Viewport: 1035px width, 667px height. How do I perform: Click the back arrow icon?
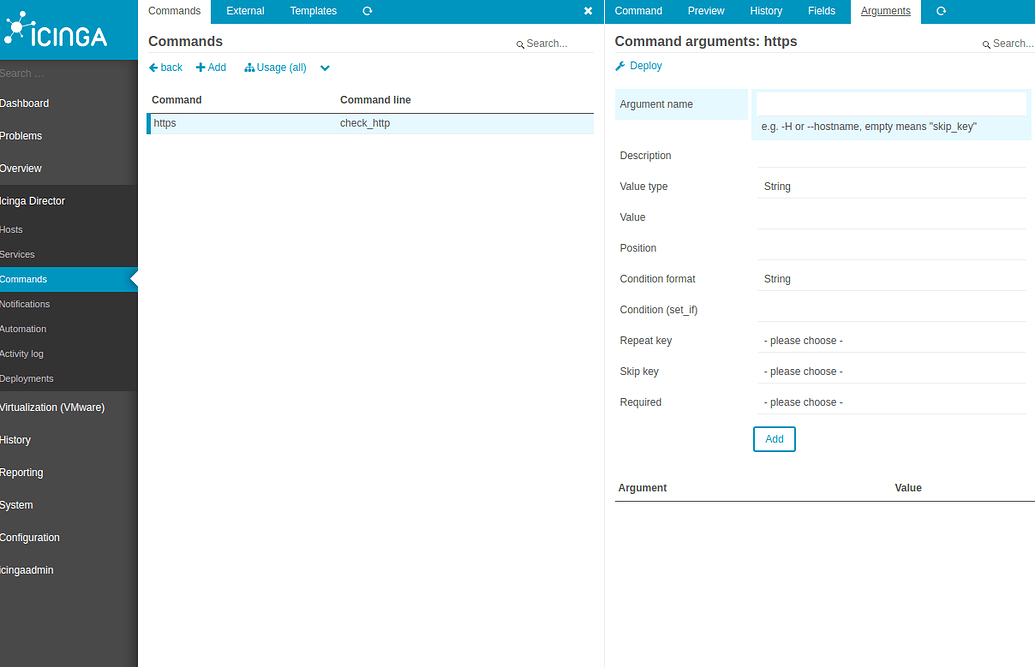point(154,67)
